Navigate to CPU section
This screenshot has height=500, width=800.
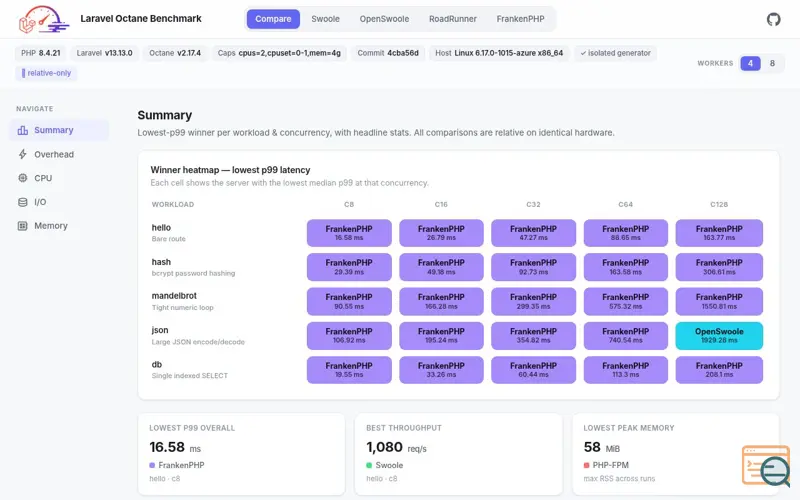point(59,178)
